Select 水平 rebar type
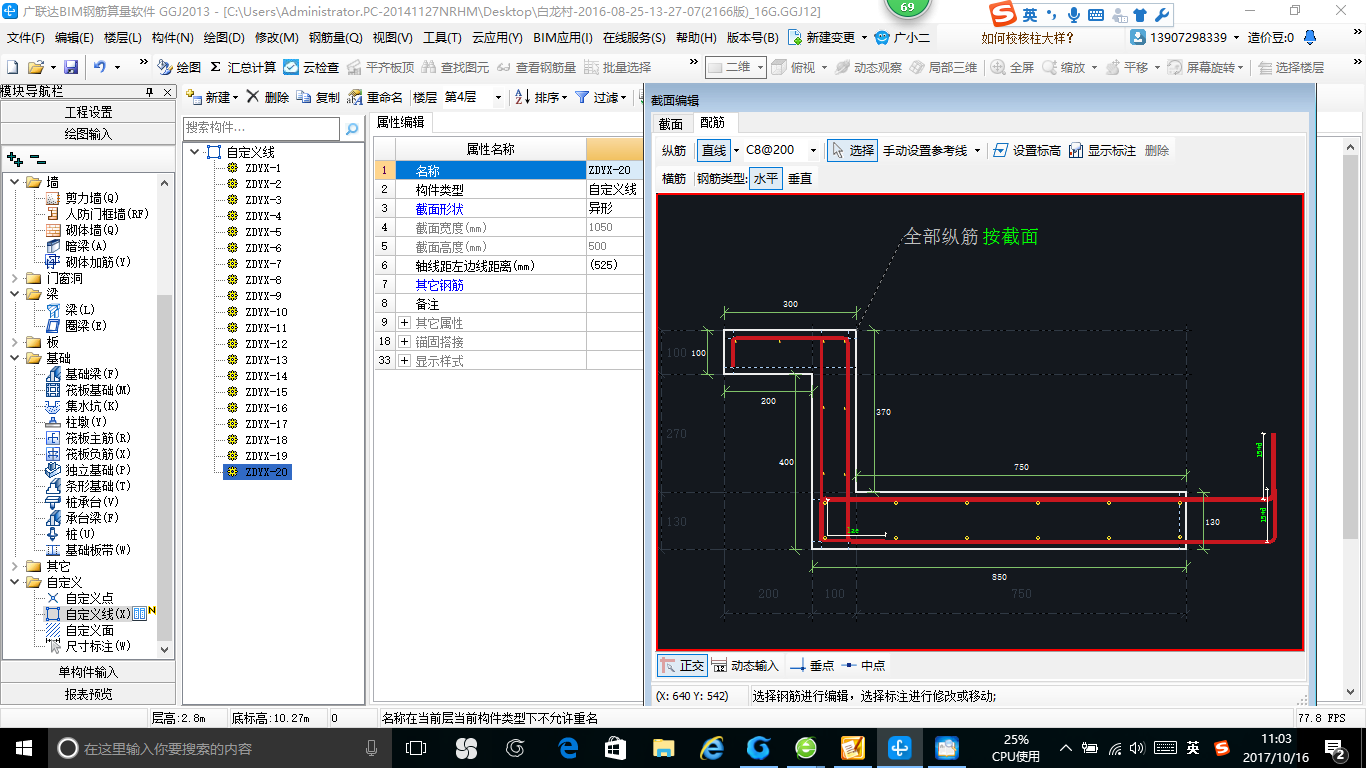This screenshot has height=768, width=1366. point(766,178)
